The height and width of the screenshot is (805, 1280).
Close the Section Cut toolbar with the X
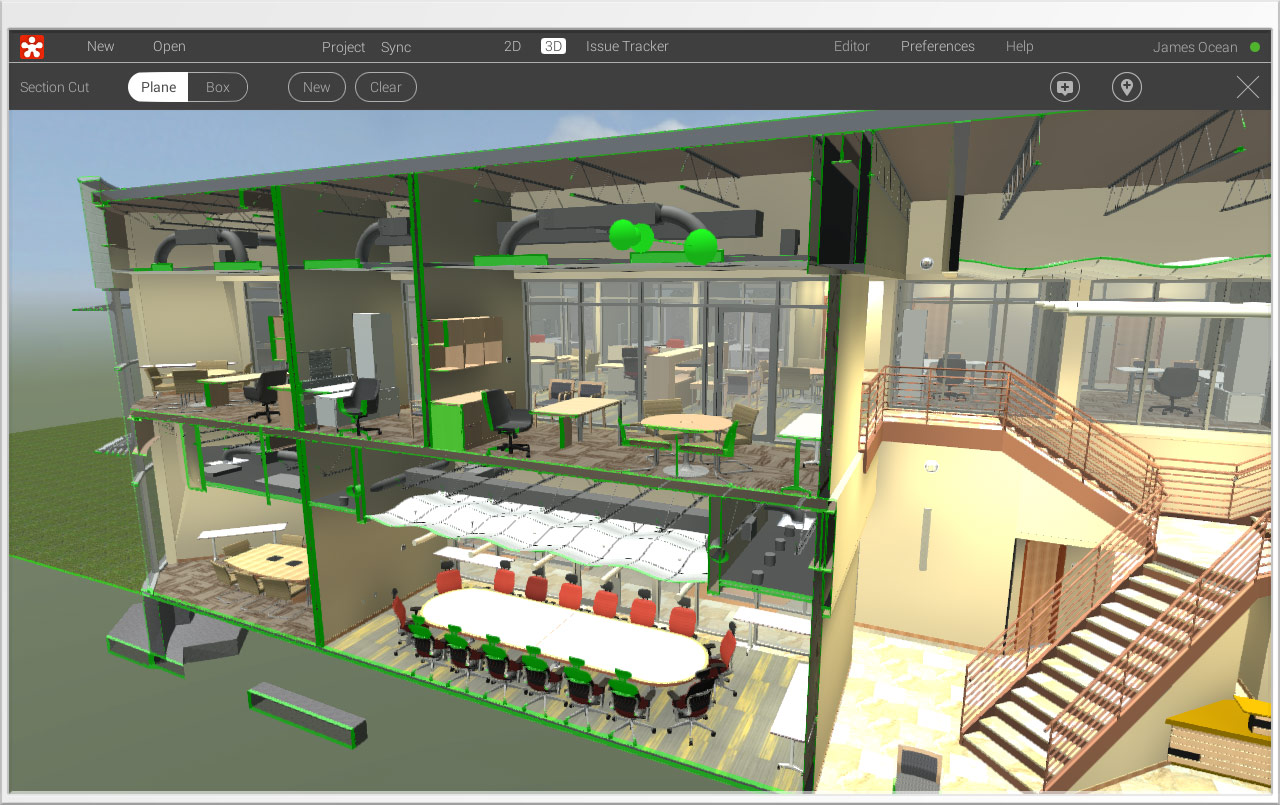coord(1247,87)
